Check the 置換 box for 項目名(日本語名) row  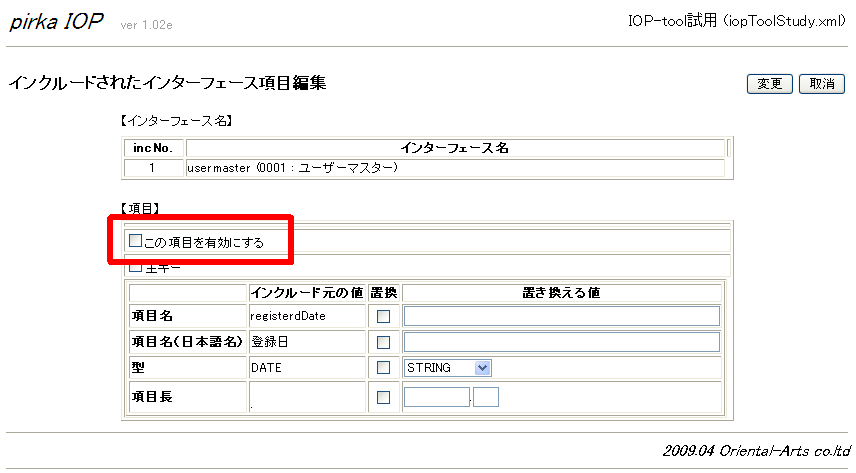click(x=383, y=342)
